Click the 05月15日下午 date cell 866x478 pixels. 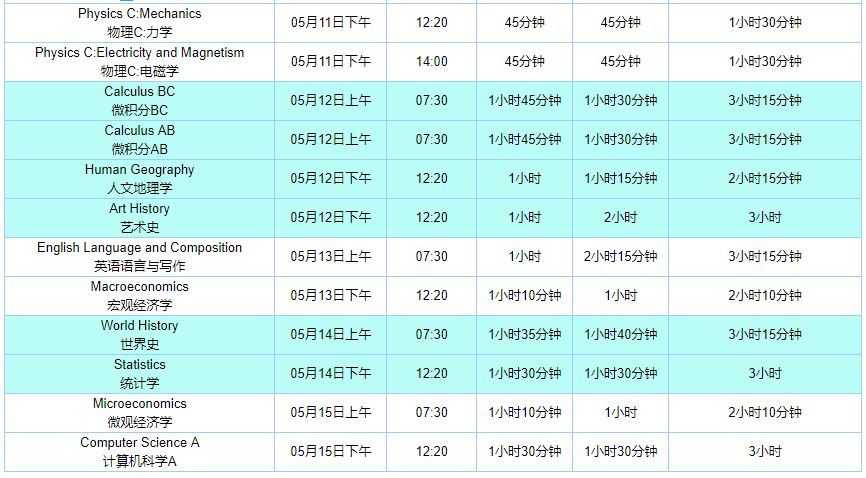pos(330,452)
